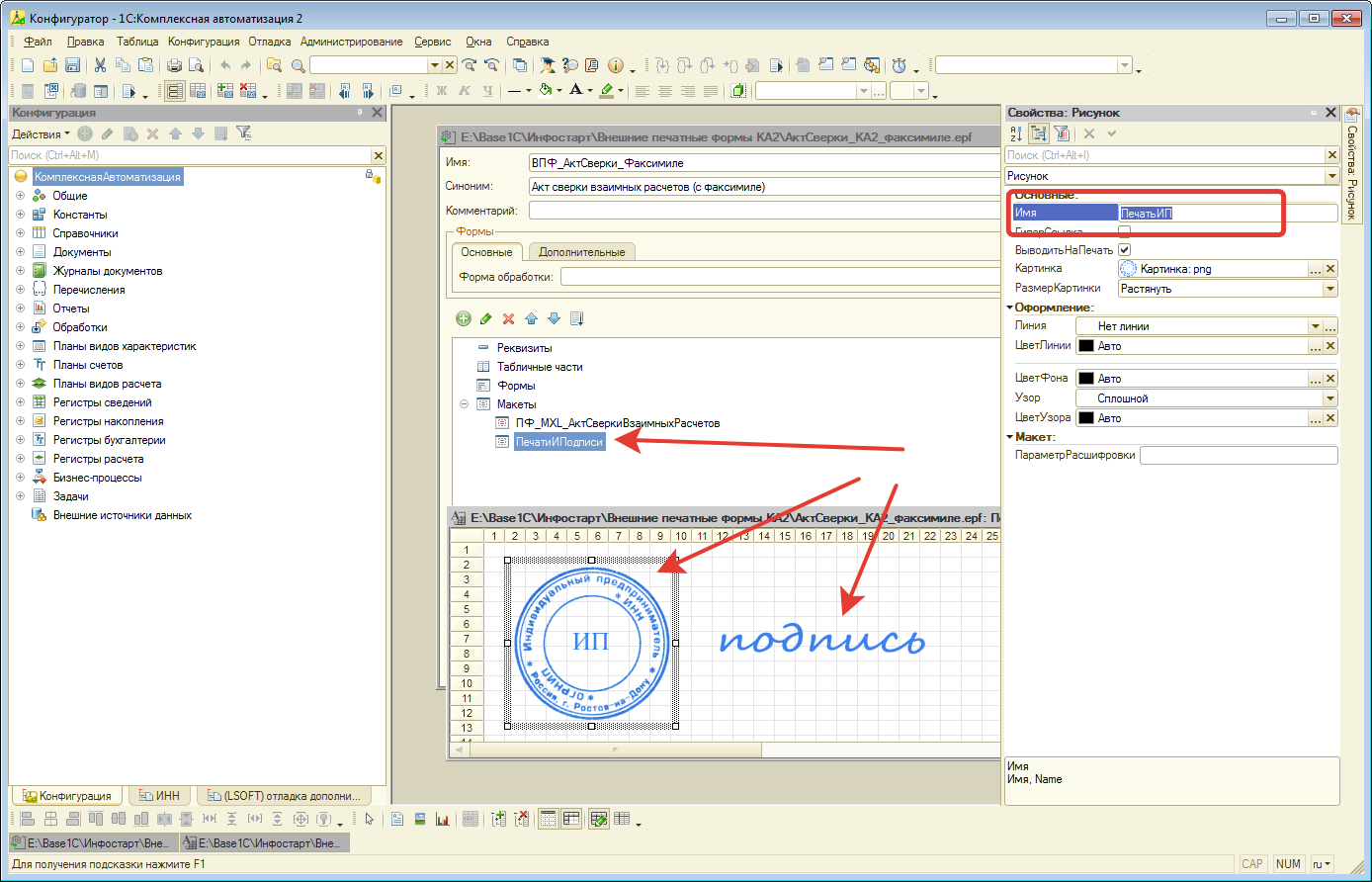Screen dimensions: 1372x882
Task: Open picture selection dialog for Картинка
Action: click(1315, 269)
